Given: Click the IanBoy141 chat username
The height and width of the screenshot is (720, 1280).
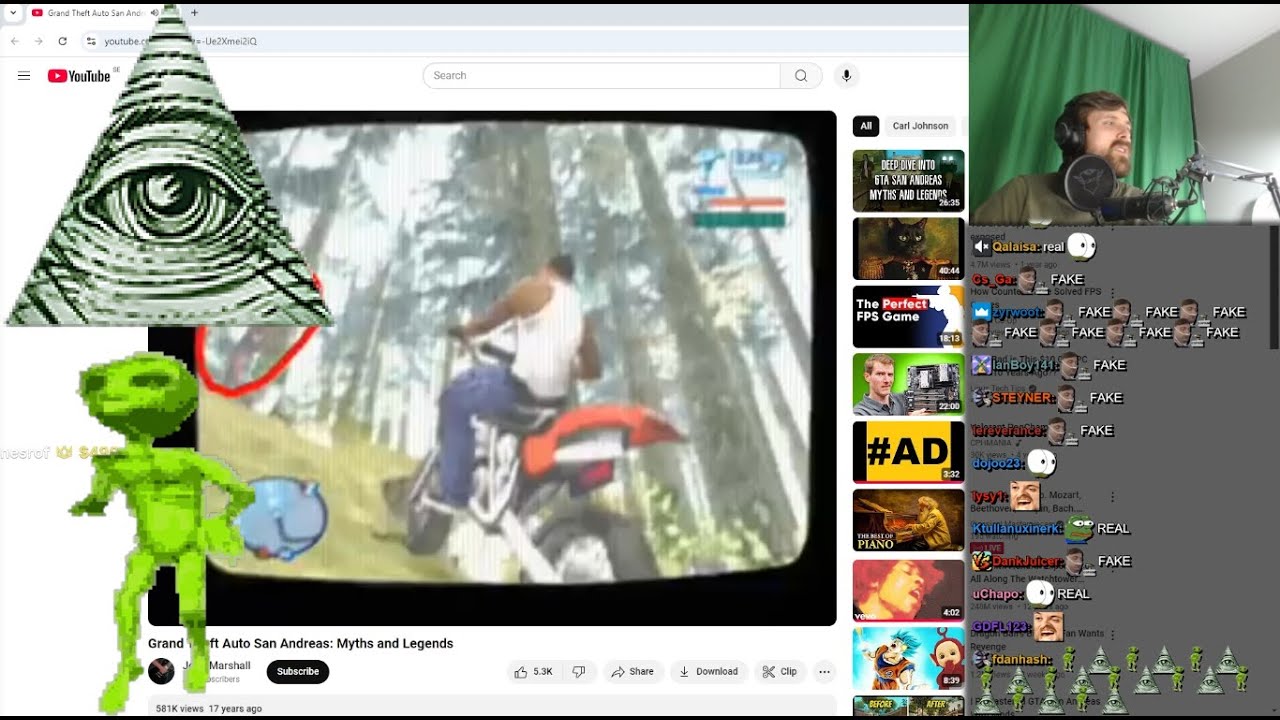Looking at the screenshot, I should pyautogui.click(x=1024, y=365).
